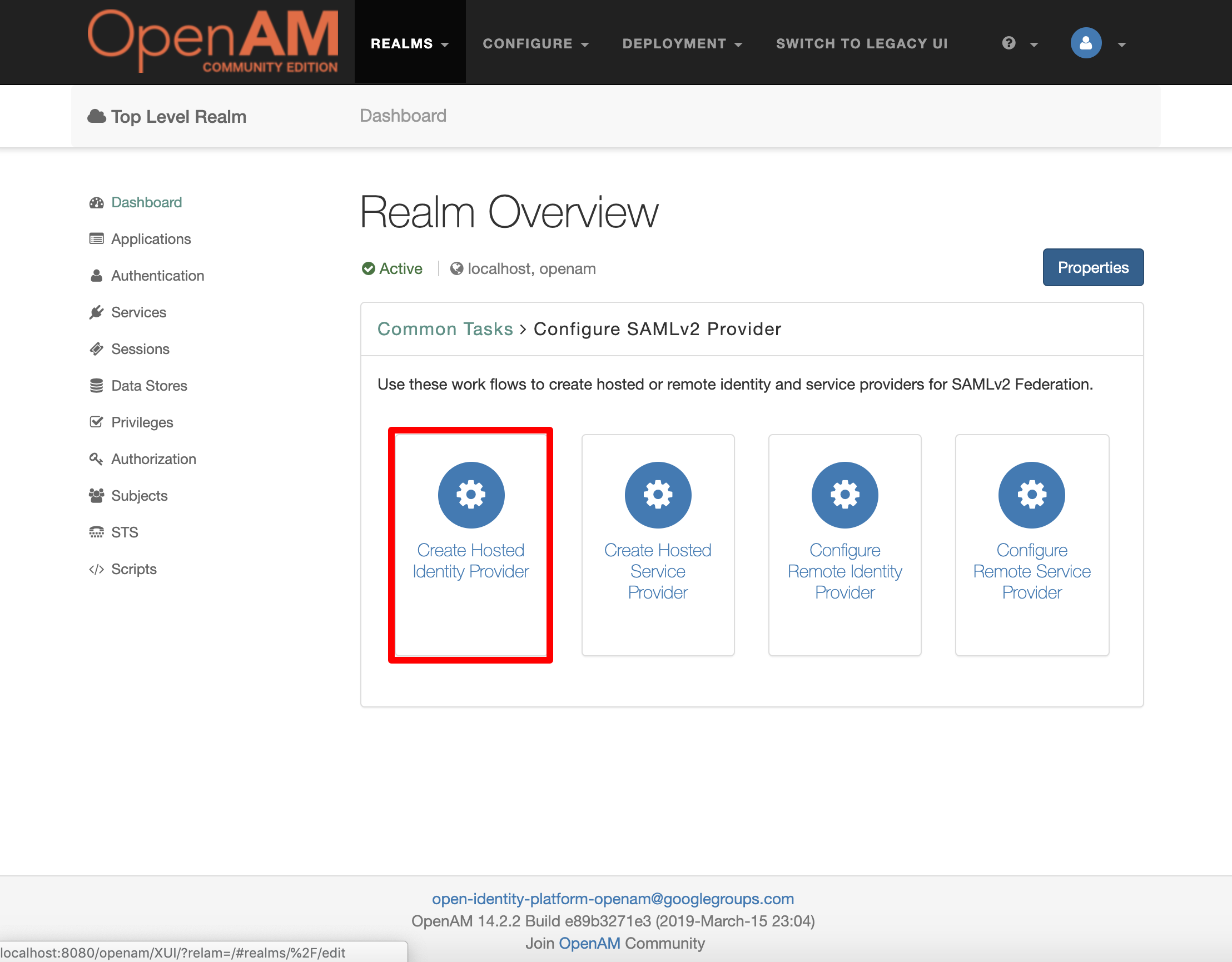Click the Dashboard gauge icon in sidebar

pyautogui.click(x=97, y=202)
